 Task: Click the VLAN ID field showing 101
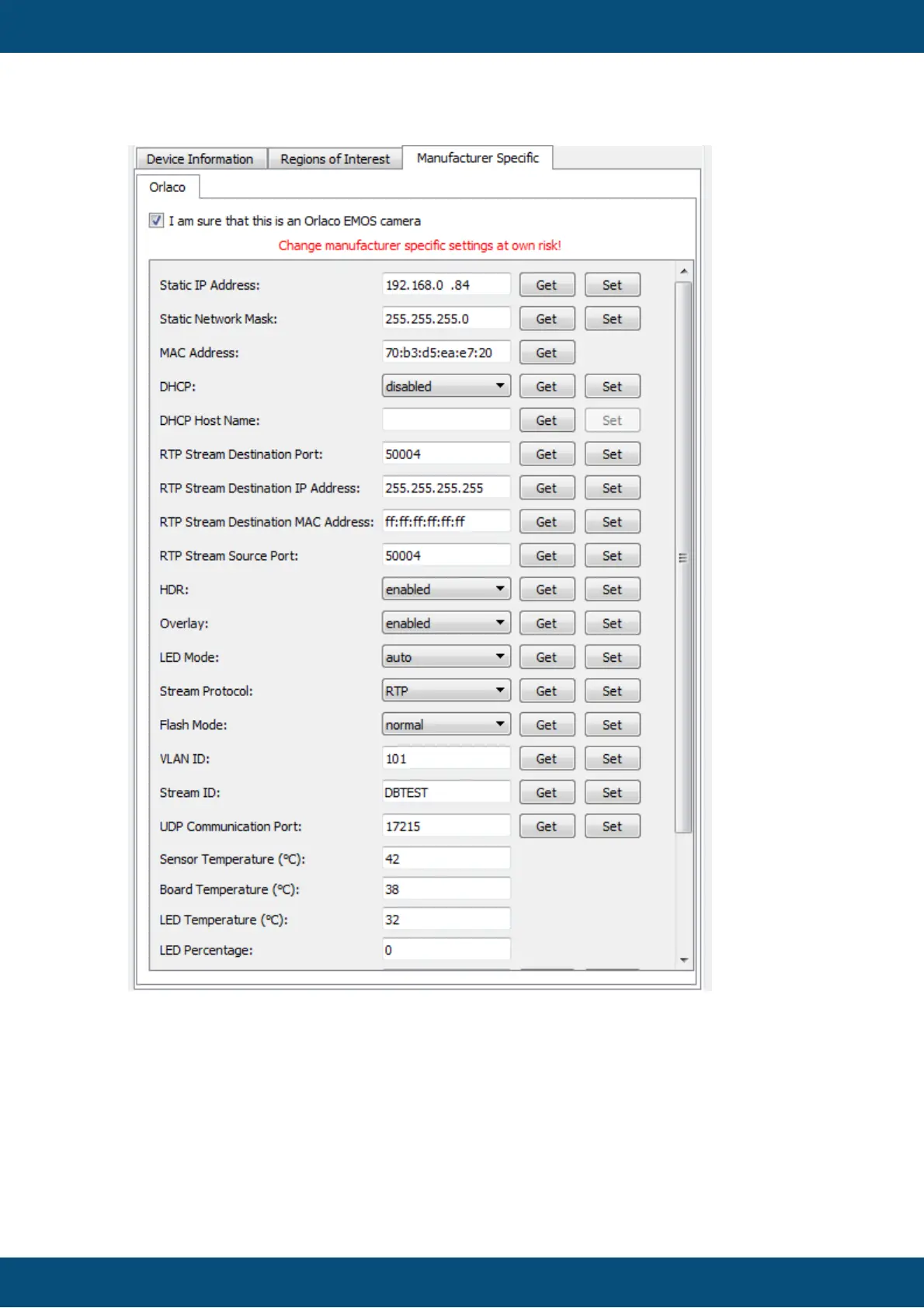click(446, 759)
